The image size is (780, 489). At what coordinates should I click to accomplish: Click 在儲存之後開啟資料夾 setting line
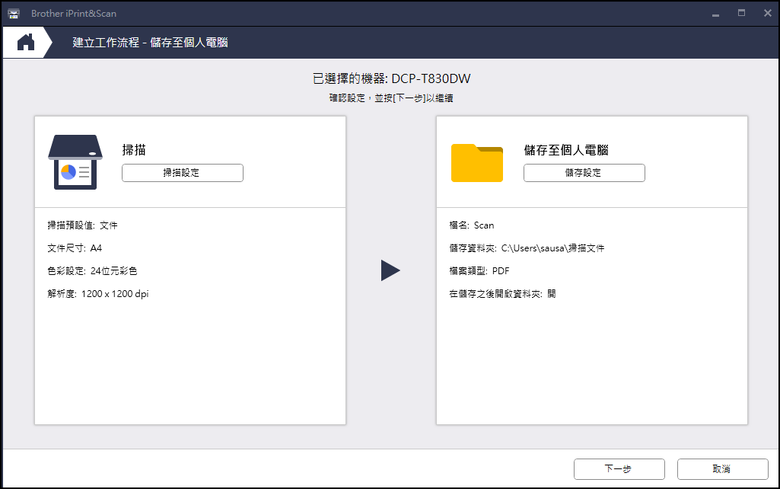click(x=502, y=293)
